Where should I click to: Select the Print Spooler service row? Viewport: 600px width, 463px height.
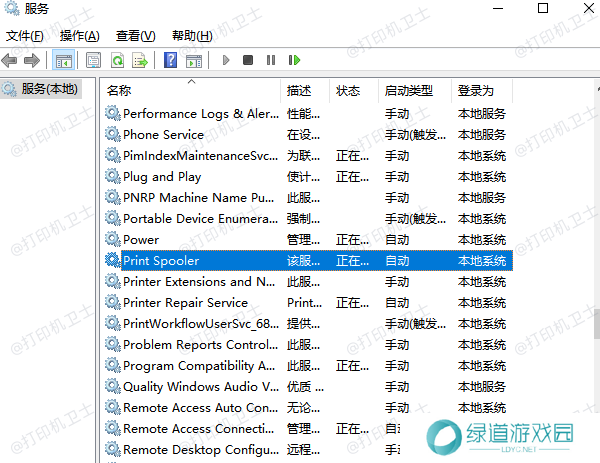pos(308,261)
